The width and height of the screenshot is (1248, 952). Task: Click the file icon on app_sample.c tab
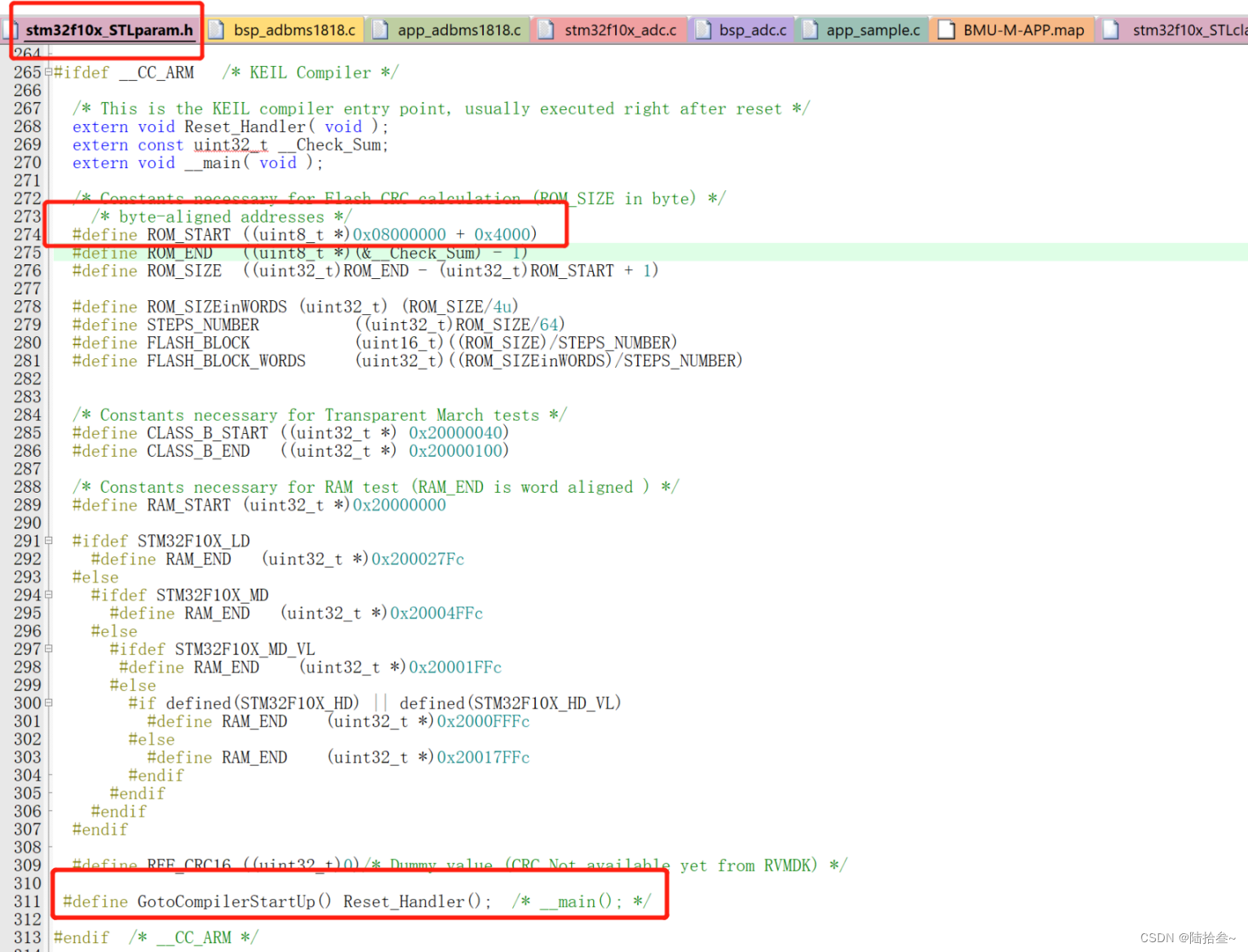pyautogui.click(x=809, y=29)
